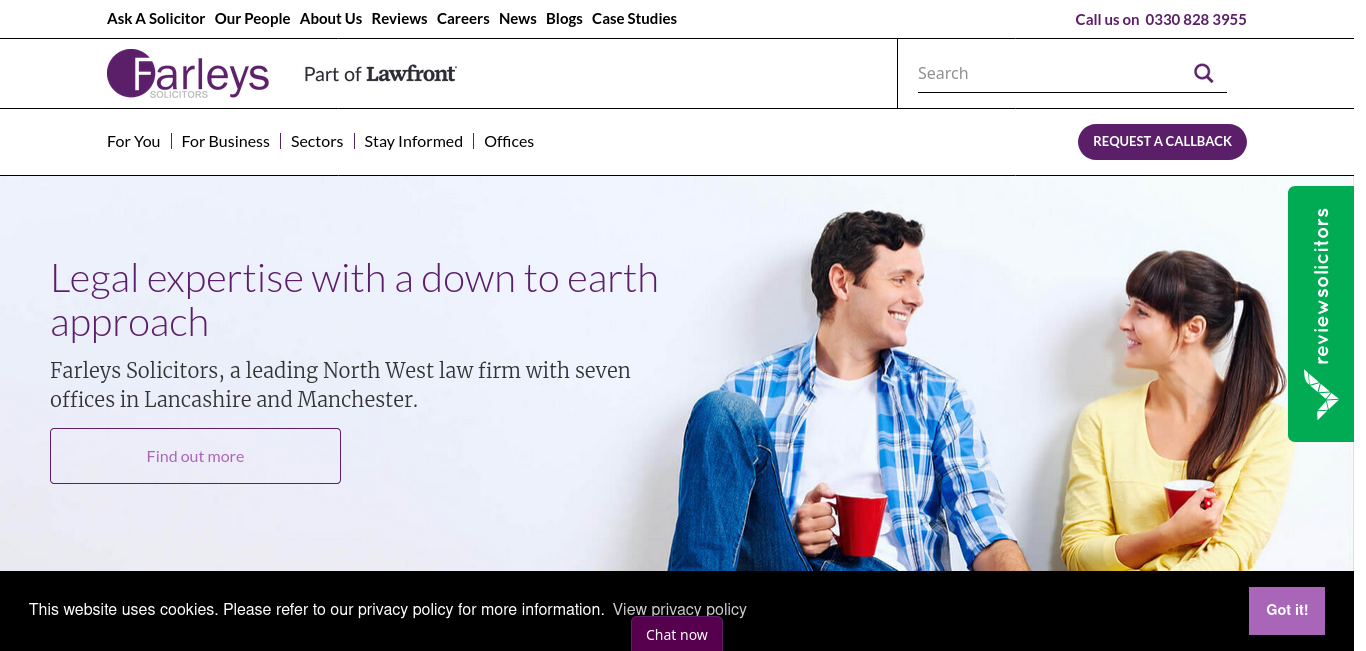1366x651 pixels.
Task: Open the Farleys Solicitors logo homepage
Action: point(188,74)
